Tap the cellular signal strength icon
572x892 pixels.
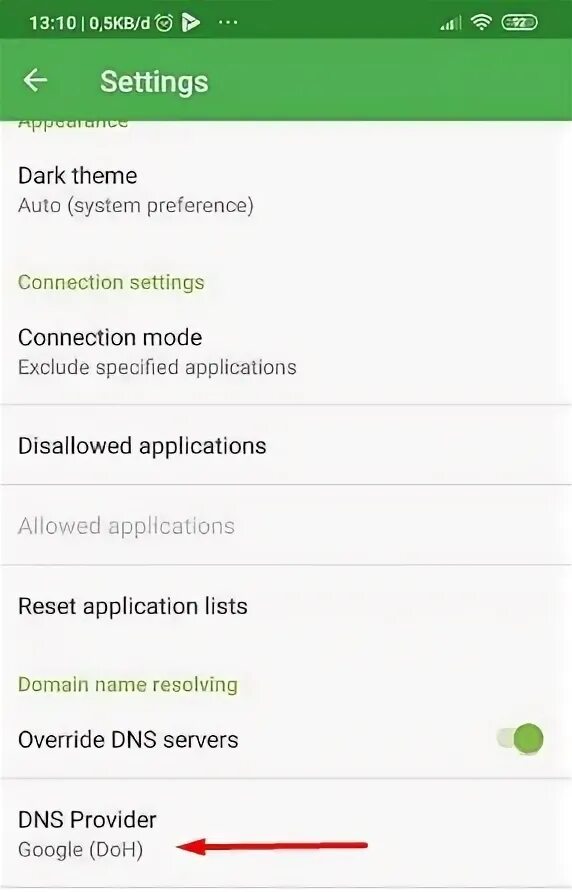451,23
